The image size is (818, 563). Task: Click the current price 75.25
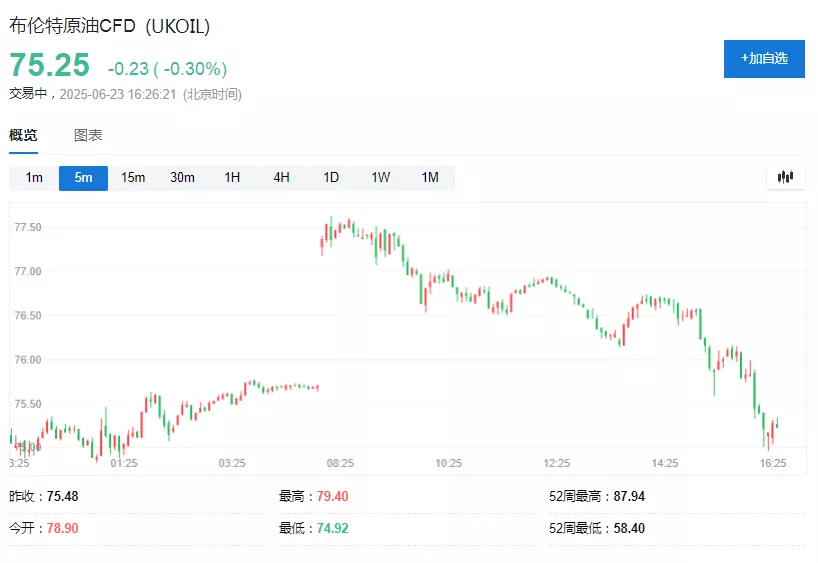pos(49,65)
